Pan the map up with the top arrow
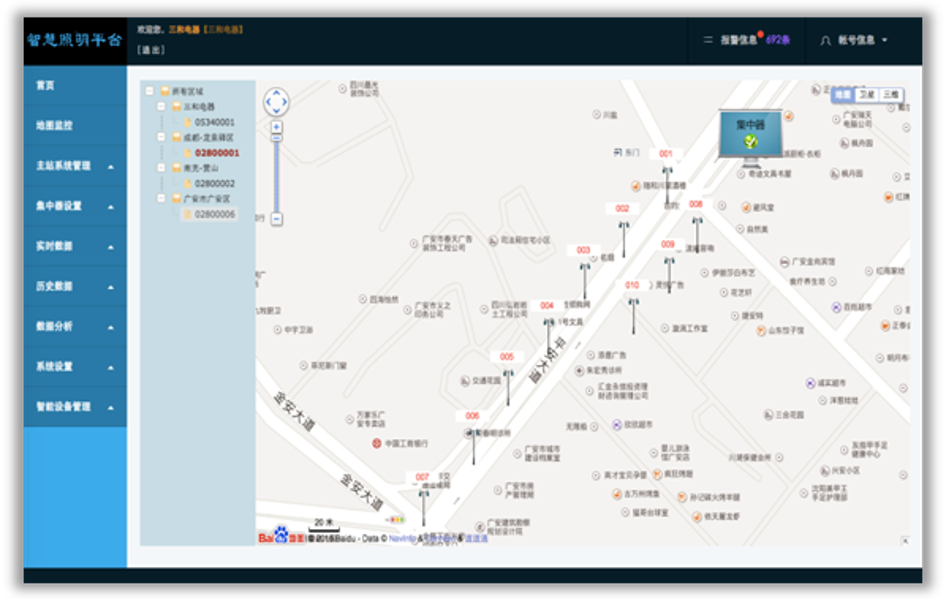The image size is (946, 599). [x=276, y=93]
